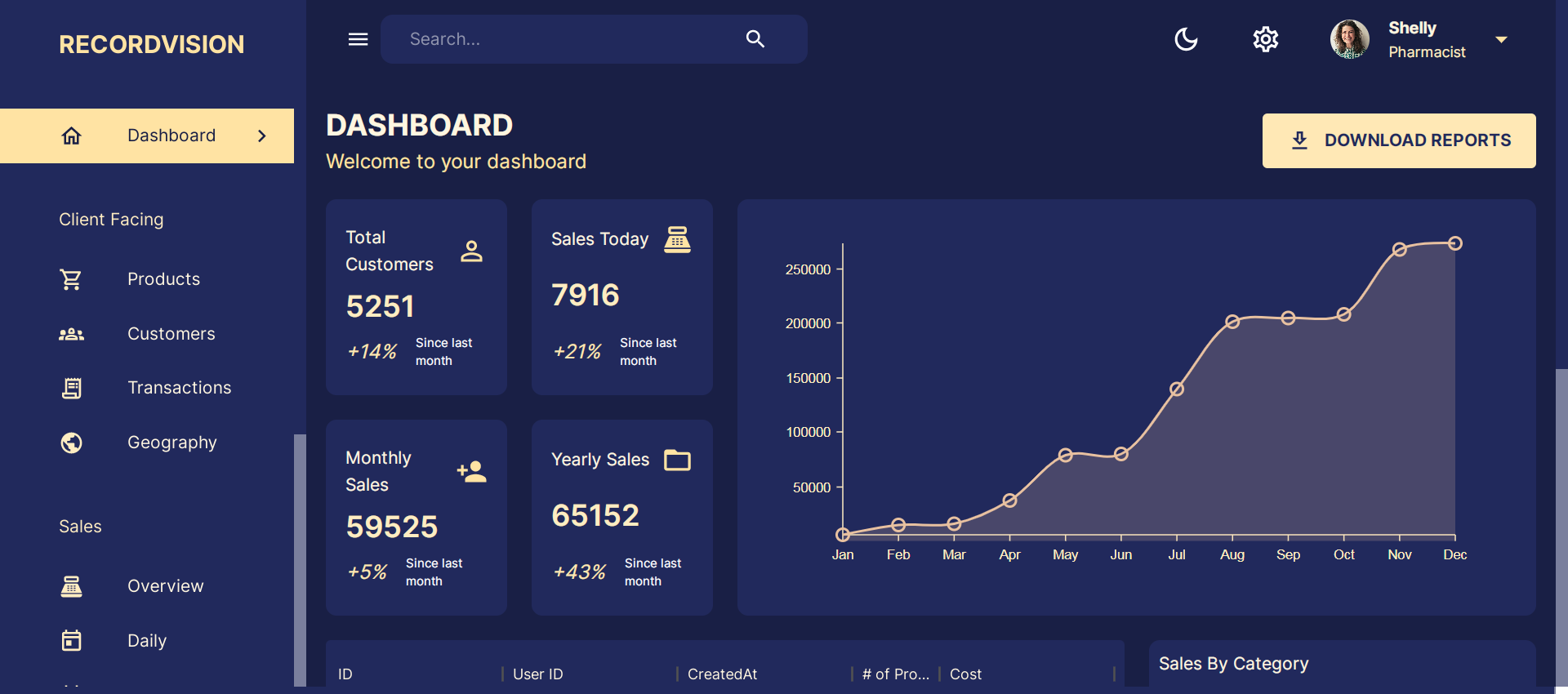The height and width of the screenshot is (694, 1568).
Task: Click the add-person icon in Monthly Sales card
Action: (x=472, y=471)
